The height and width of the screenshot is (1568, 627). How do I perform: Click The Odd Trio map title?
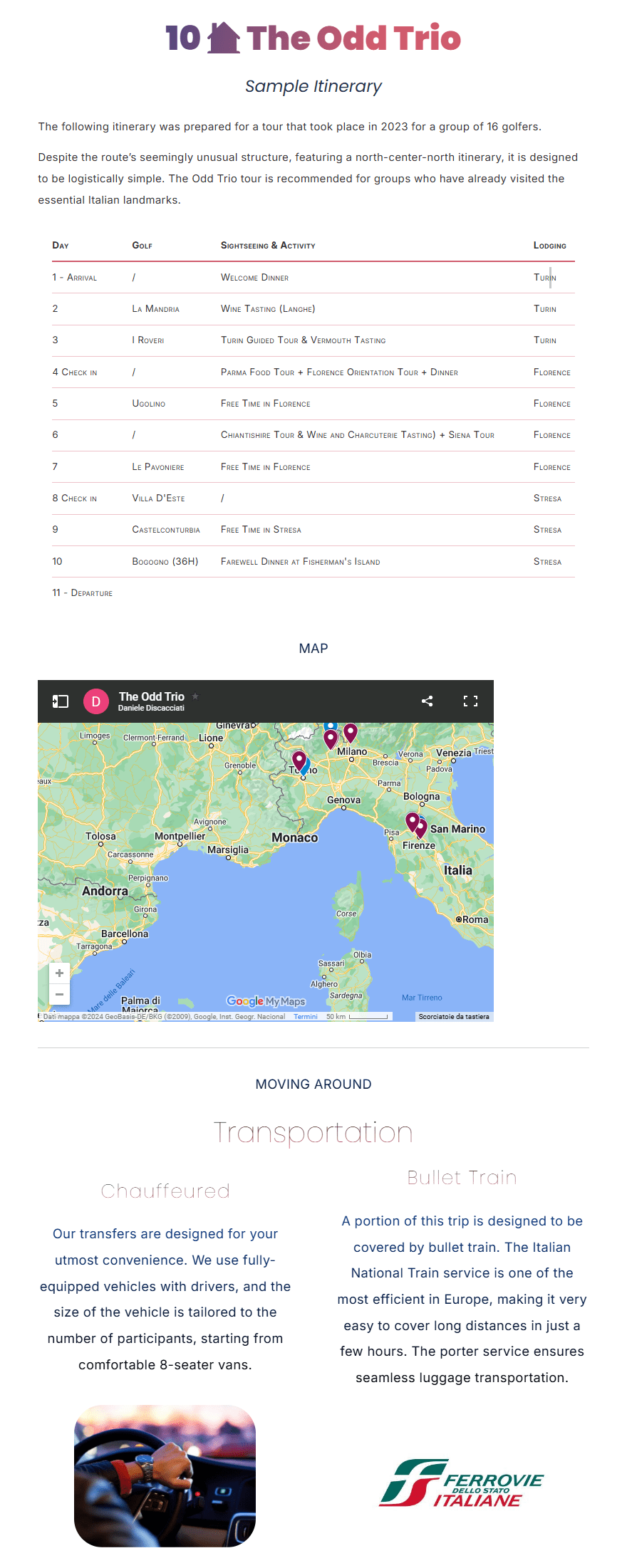coord(151,696)
